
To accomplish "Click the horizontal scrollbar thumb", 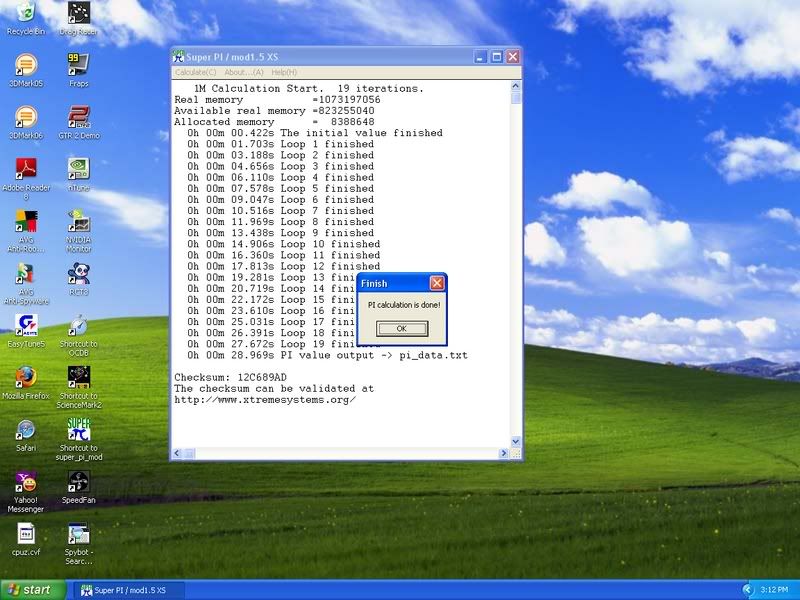I will coord(189,453).
